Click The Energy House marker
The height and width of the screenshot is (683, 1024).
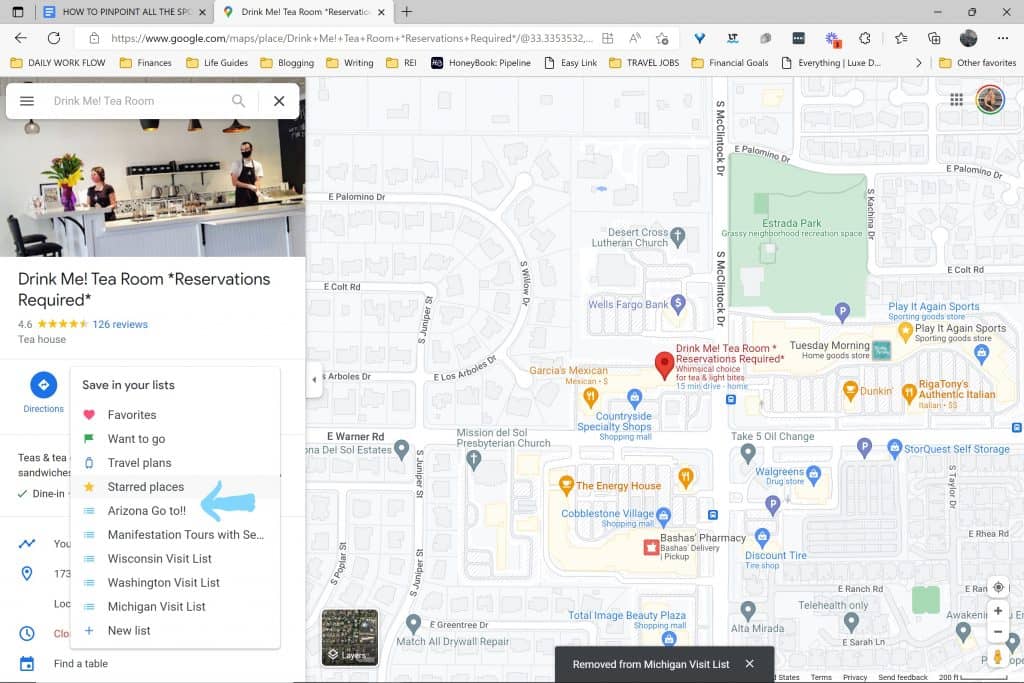(x=566, y=485)
